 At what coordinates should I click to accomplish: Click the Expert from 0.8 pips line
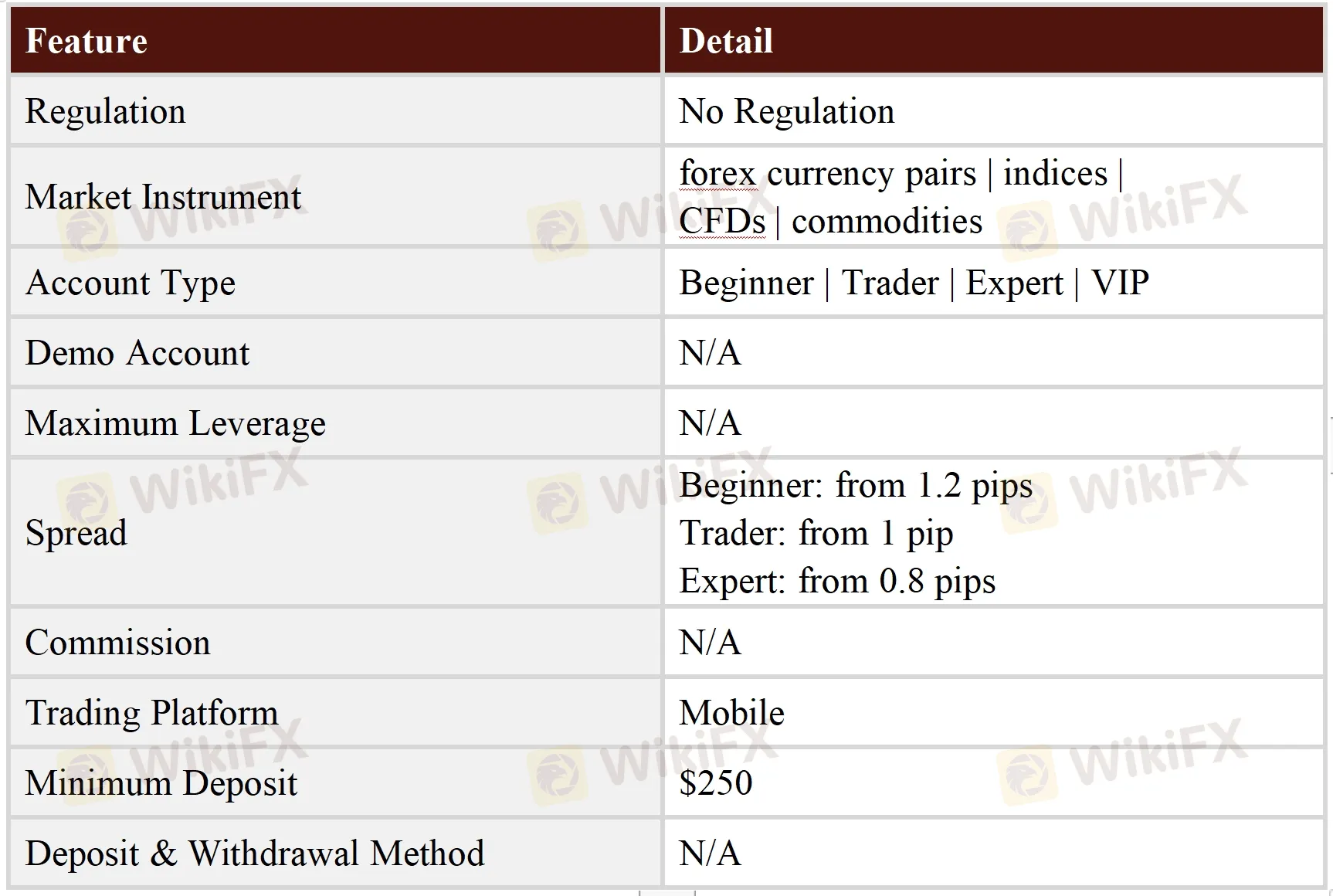point(837,581)
